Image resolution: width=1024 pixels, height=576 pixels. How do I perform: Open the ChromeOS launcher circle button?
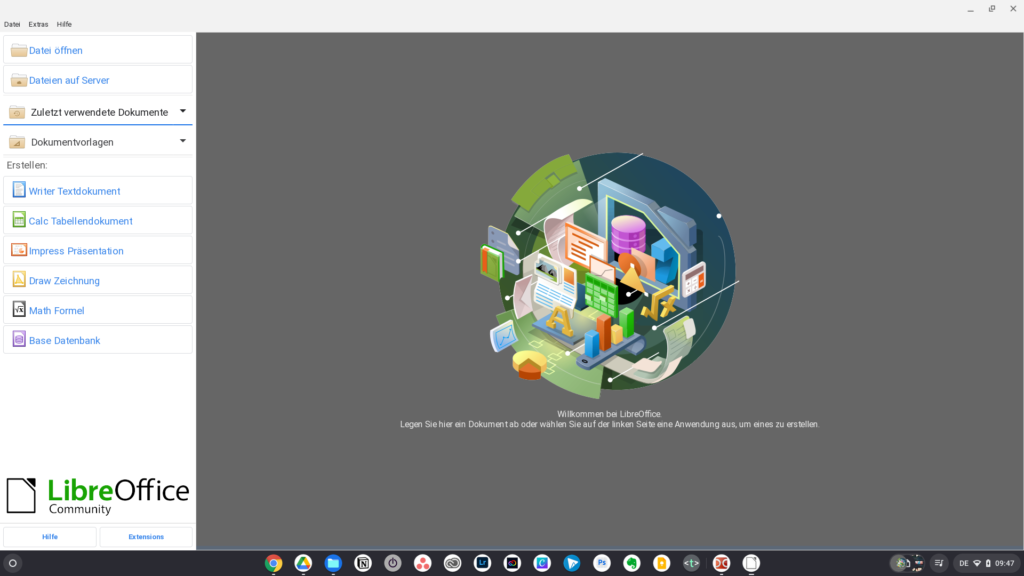[x=13, y=563]
